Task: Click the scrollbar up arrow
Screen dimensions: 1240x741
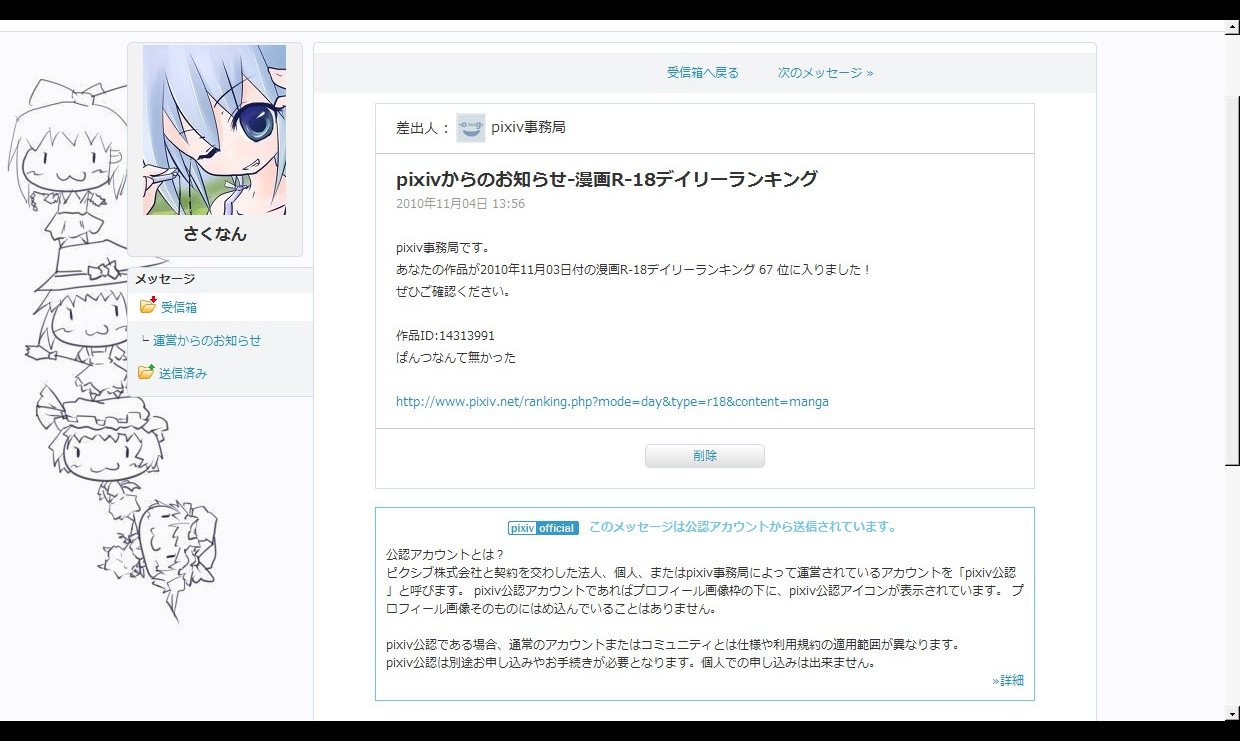Action: (x=1232, y=27)
